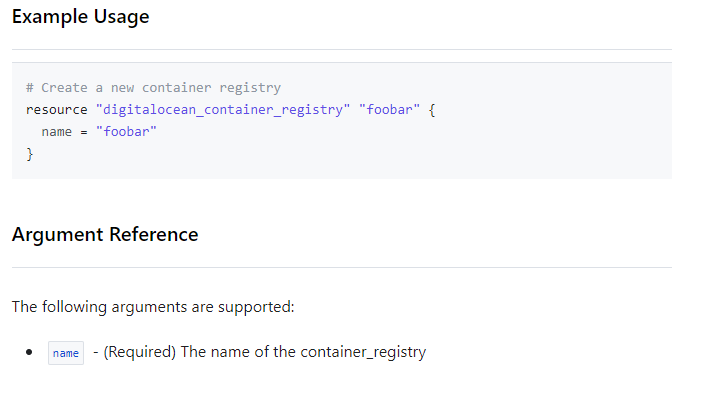The width and height of the screenshot is (726, 403).
Task: Click the container_registry word in the description
Action: tap(363, 352)
